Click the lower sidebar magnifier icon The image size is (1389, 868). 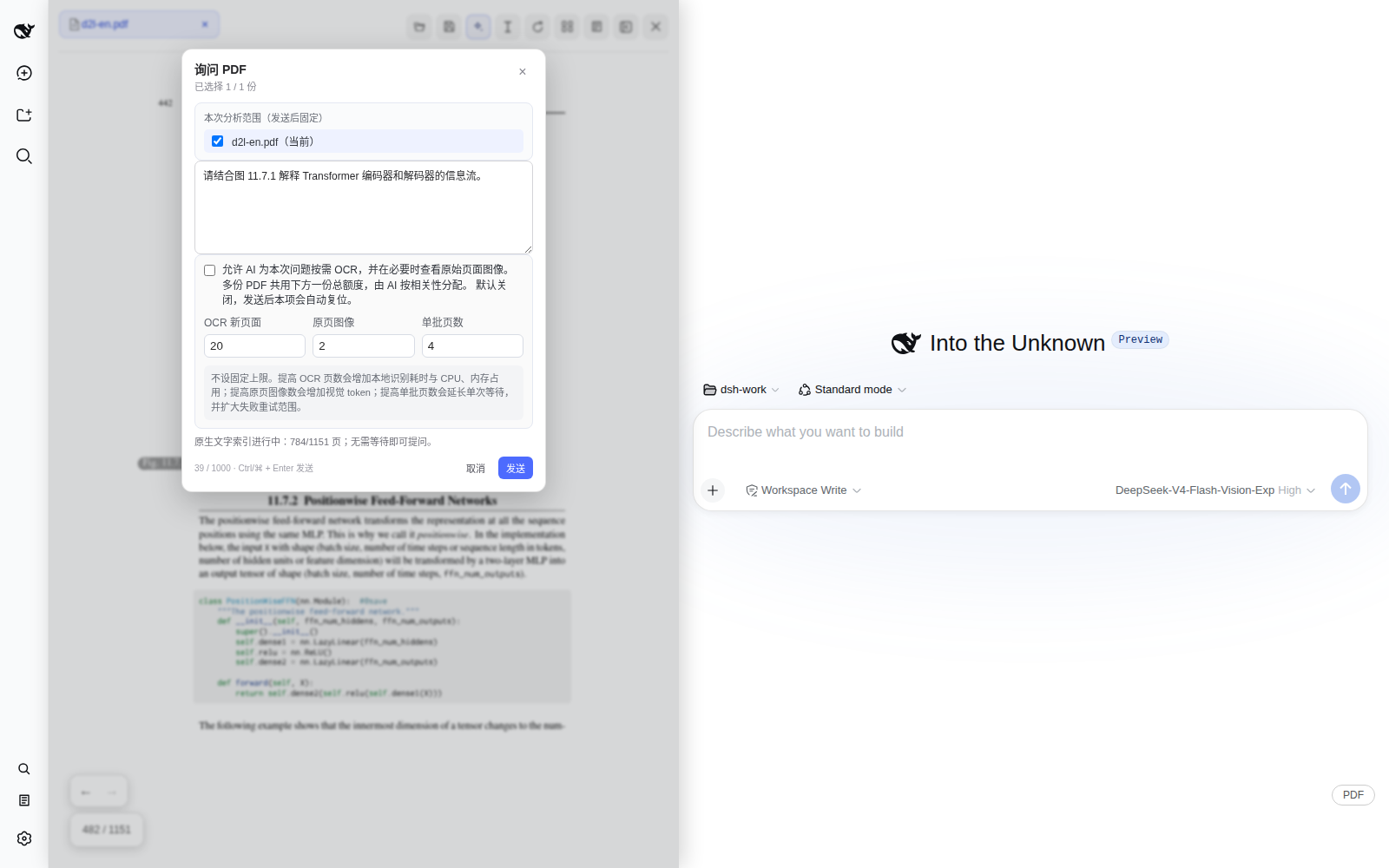tap(24, 769)
